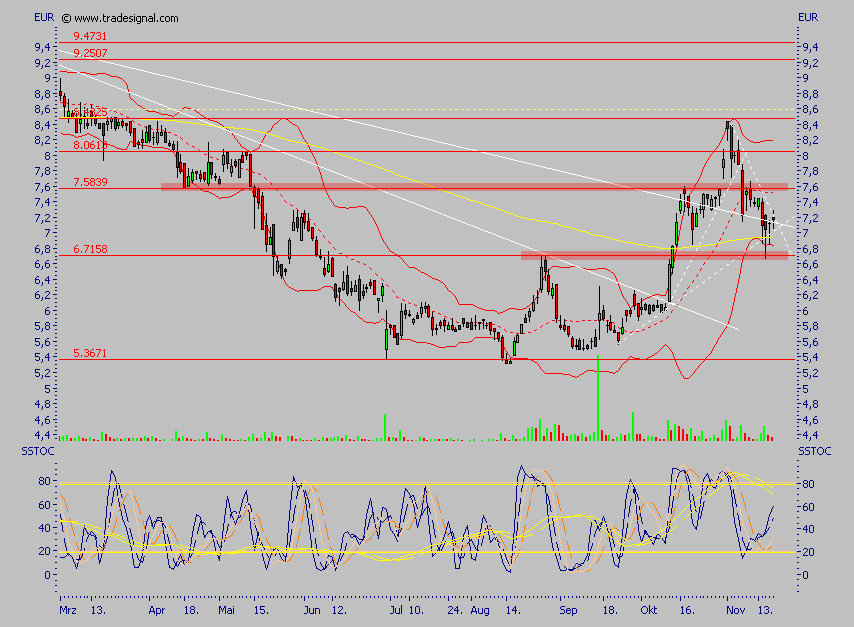The height and width of the screenshot is (627, 854).
Task: Click the Okt label on date axis
Action: (651, 607)
